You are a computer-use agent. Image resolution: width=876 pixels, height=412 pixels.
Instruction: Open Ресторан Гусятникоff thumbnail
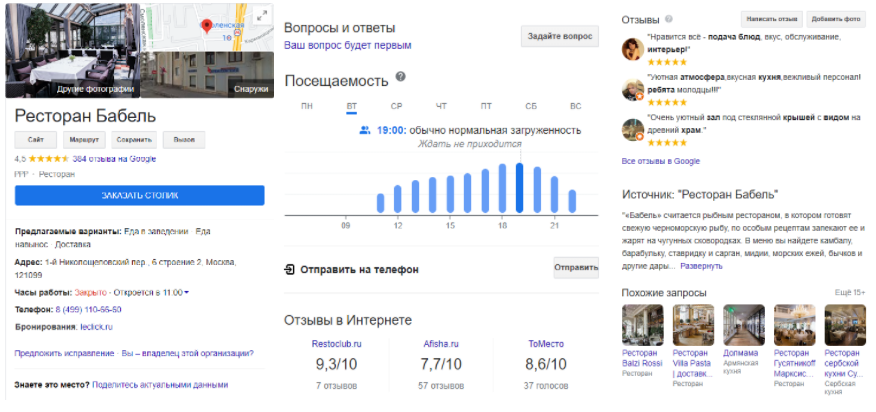[x=794, y=325]
